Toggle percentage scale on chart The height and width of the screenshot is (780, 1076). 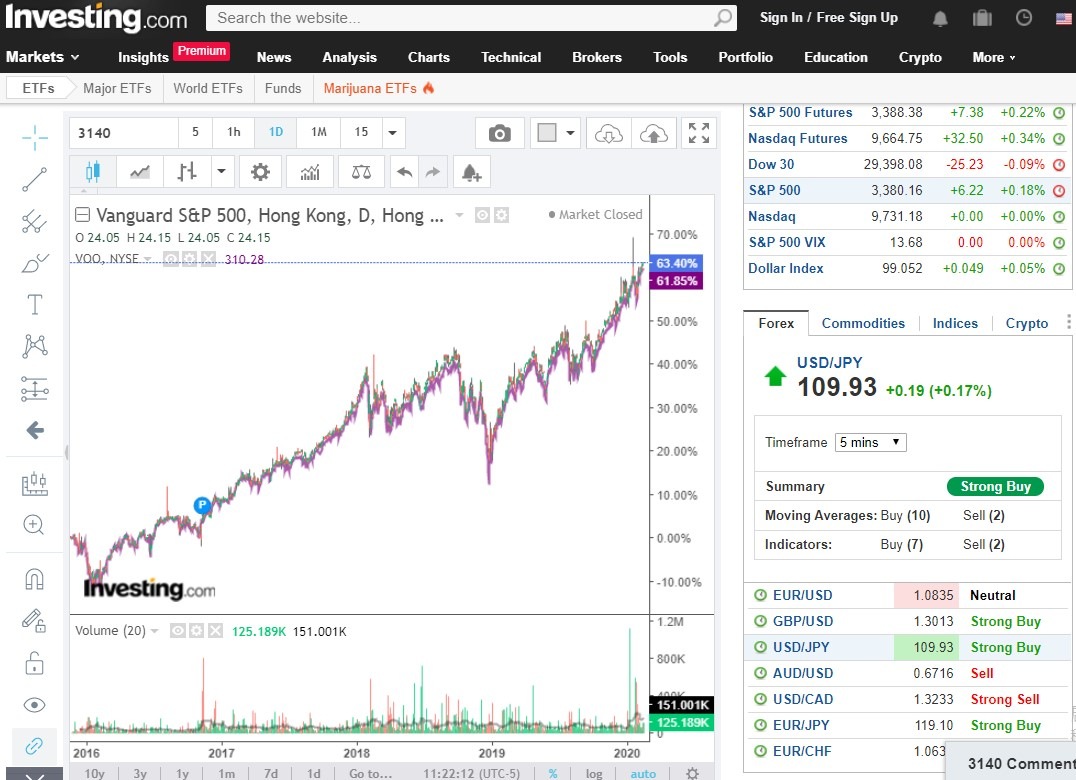point(552,773)
